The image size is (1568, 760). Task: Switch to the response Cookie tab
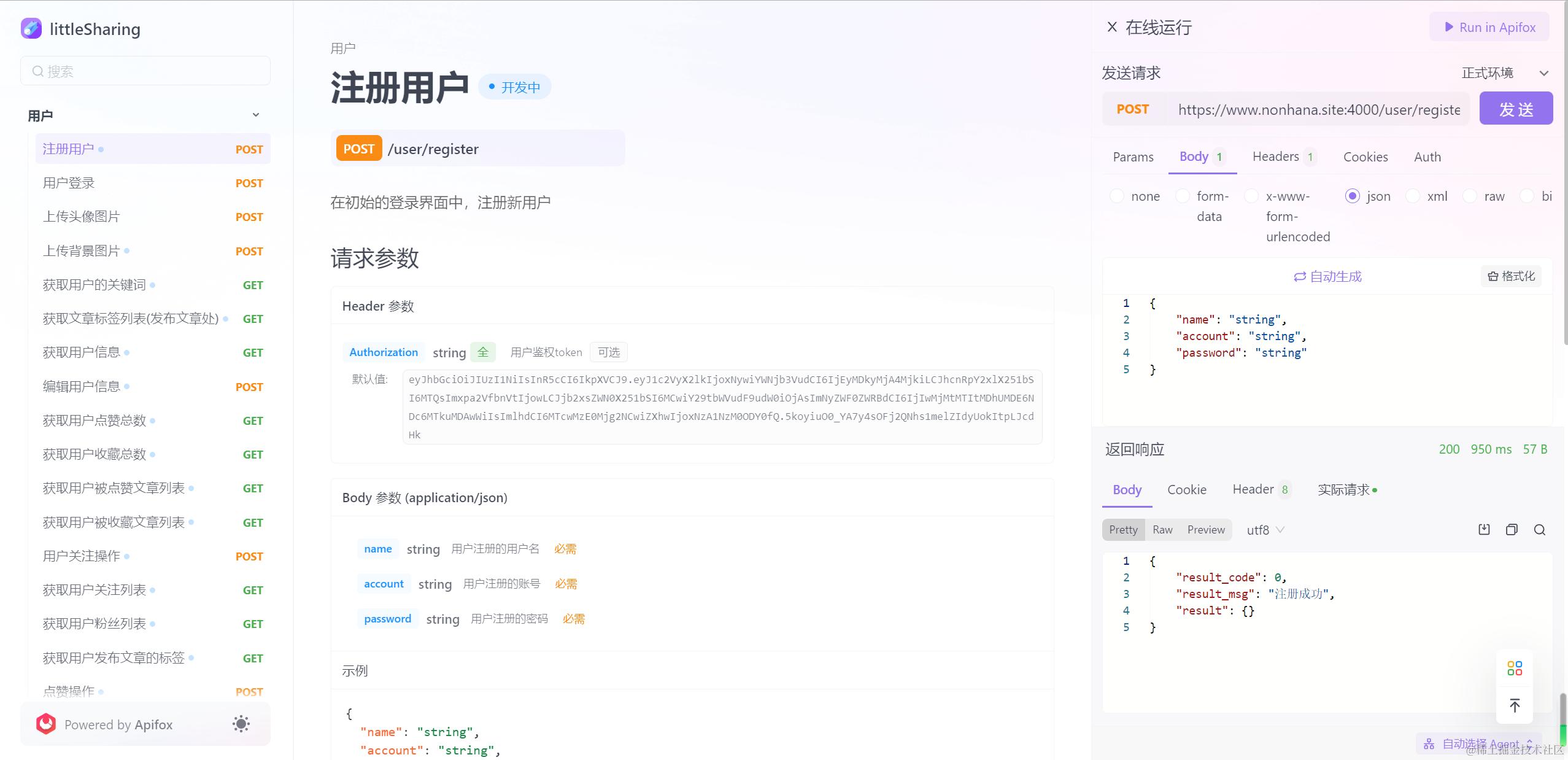tap(1186, 489)
